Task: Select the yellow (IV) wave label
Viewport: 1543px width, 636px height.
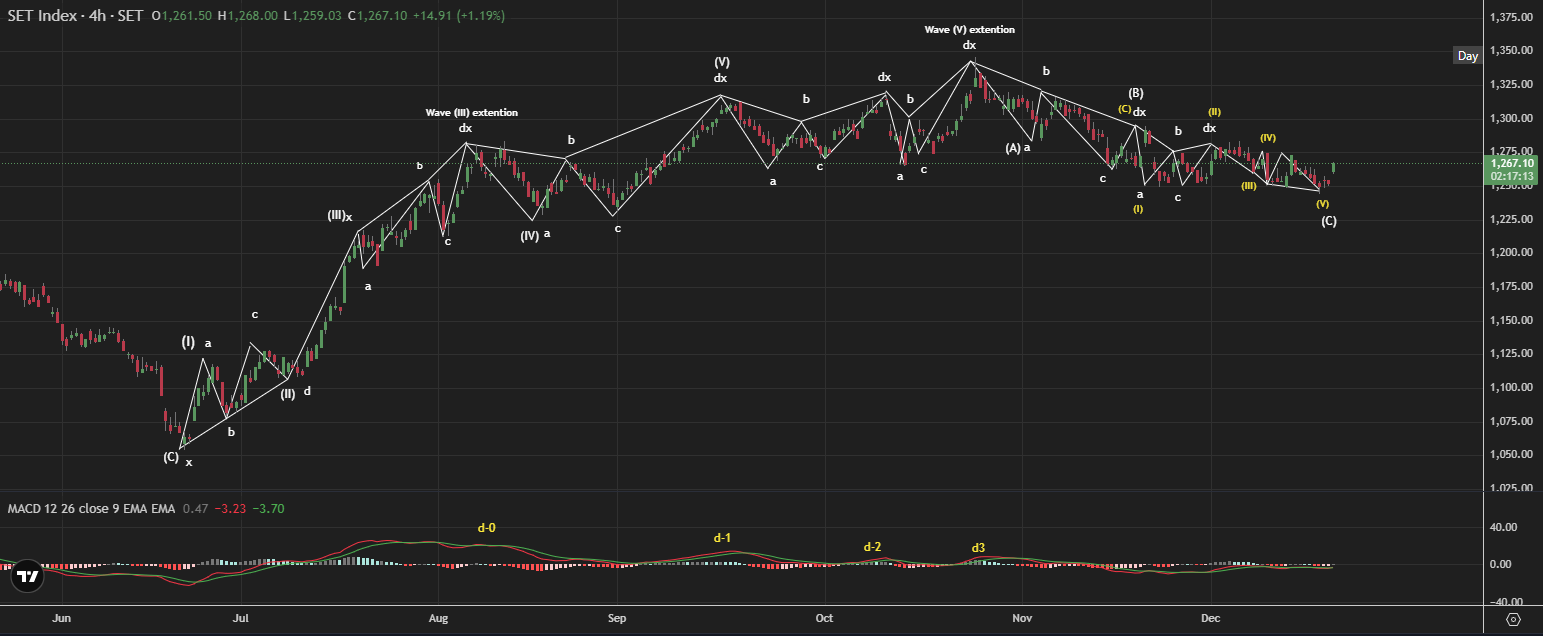Action: (1267, 137)
